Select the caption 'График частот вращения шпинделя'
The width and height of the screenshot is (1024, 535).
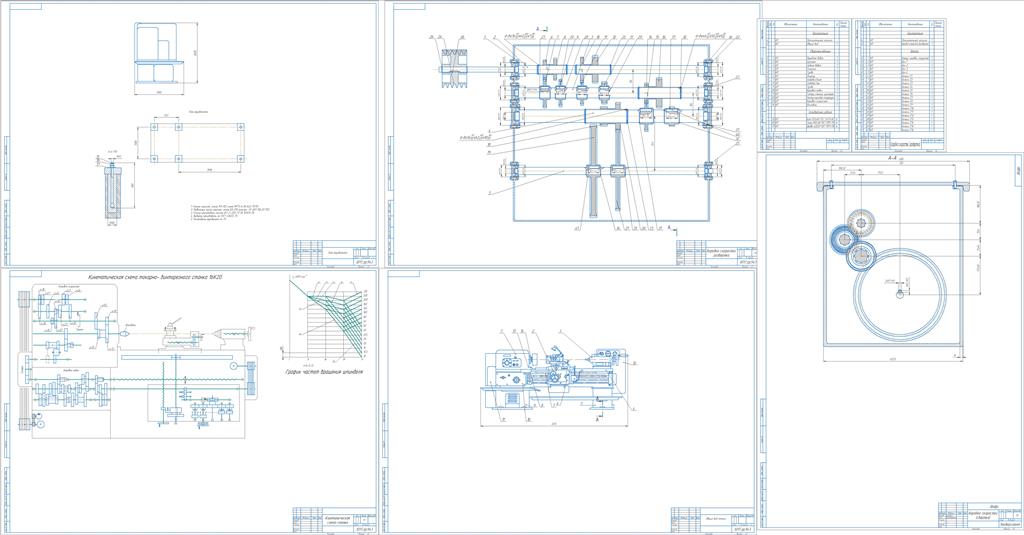coord(323,372)
